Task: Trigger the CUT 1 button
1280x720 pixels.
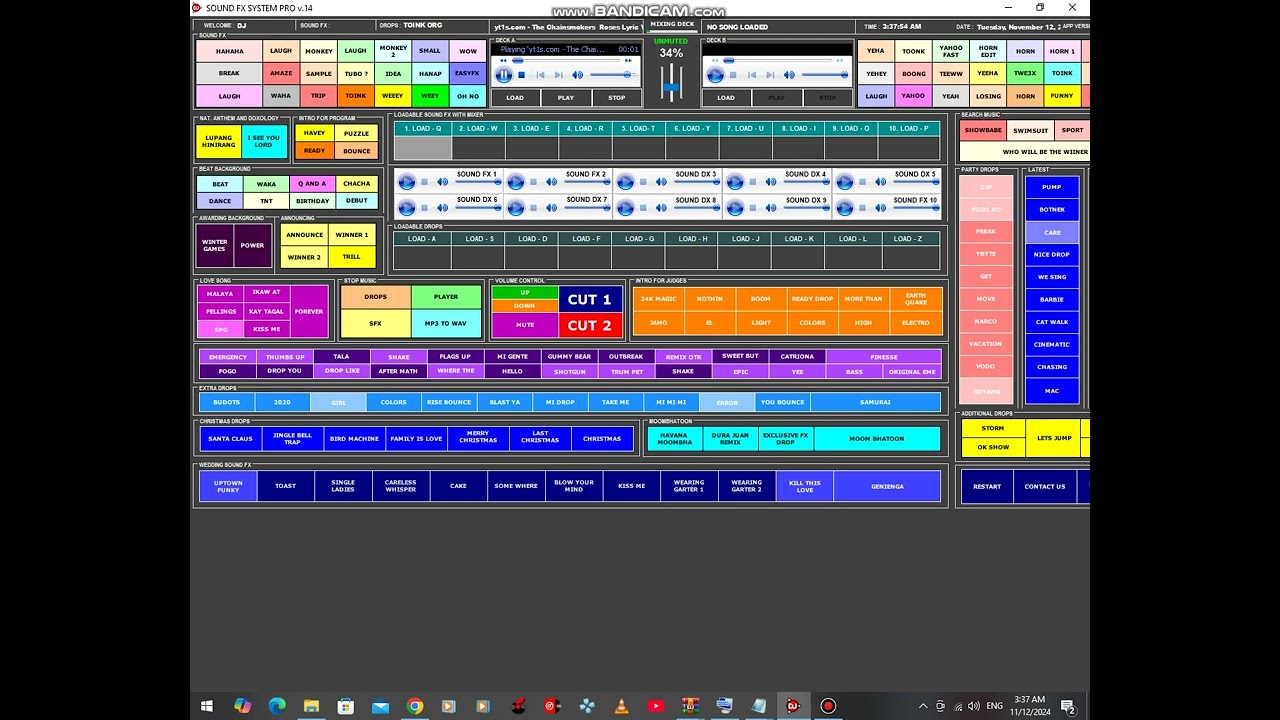Action: tap(590, 299)
